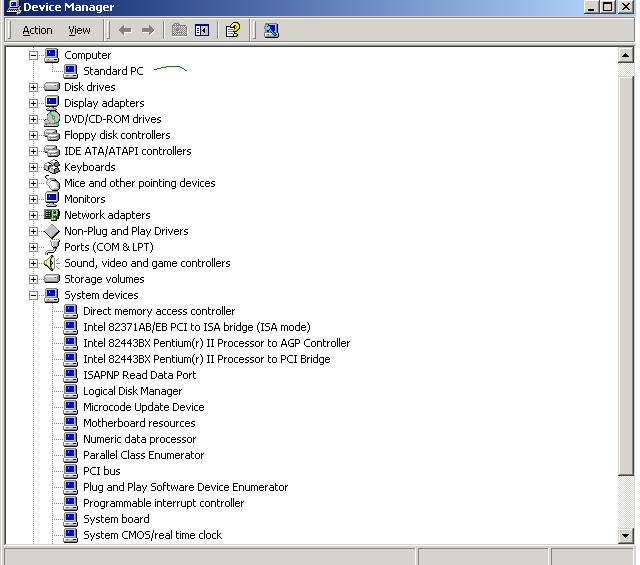Screen dimensions: 640x565
Task: Expand the Disk drives node
Action: coord(33,87)
